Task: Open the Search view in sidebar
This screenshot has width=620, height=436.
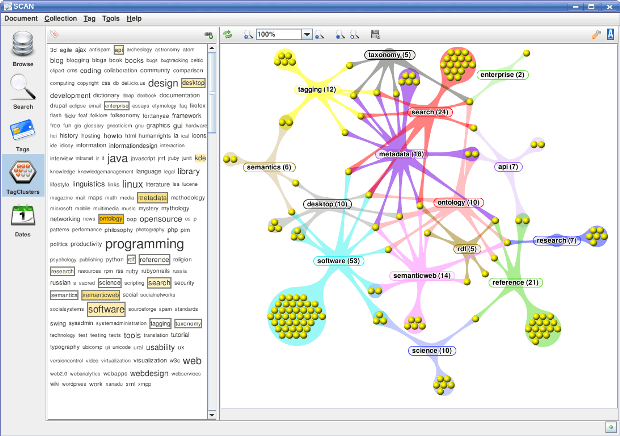Action: pos(23,92)
